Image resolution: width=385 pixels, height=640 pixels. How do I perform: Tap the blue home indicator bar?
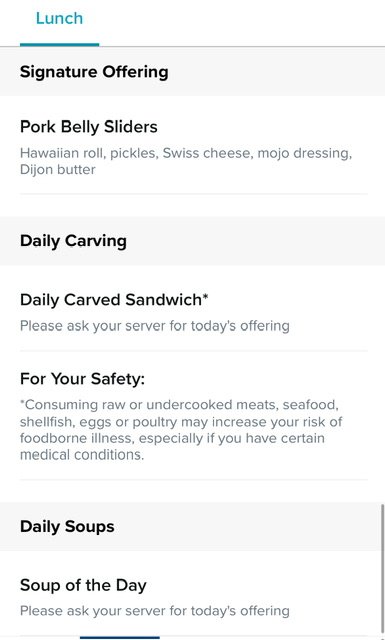[x=120, y=638]
